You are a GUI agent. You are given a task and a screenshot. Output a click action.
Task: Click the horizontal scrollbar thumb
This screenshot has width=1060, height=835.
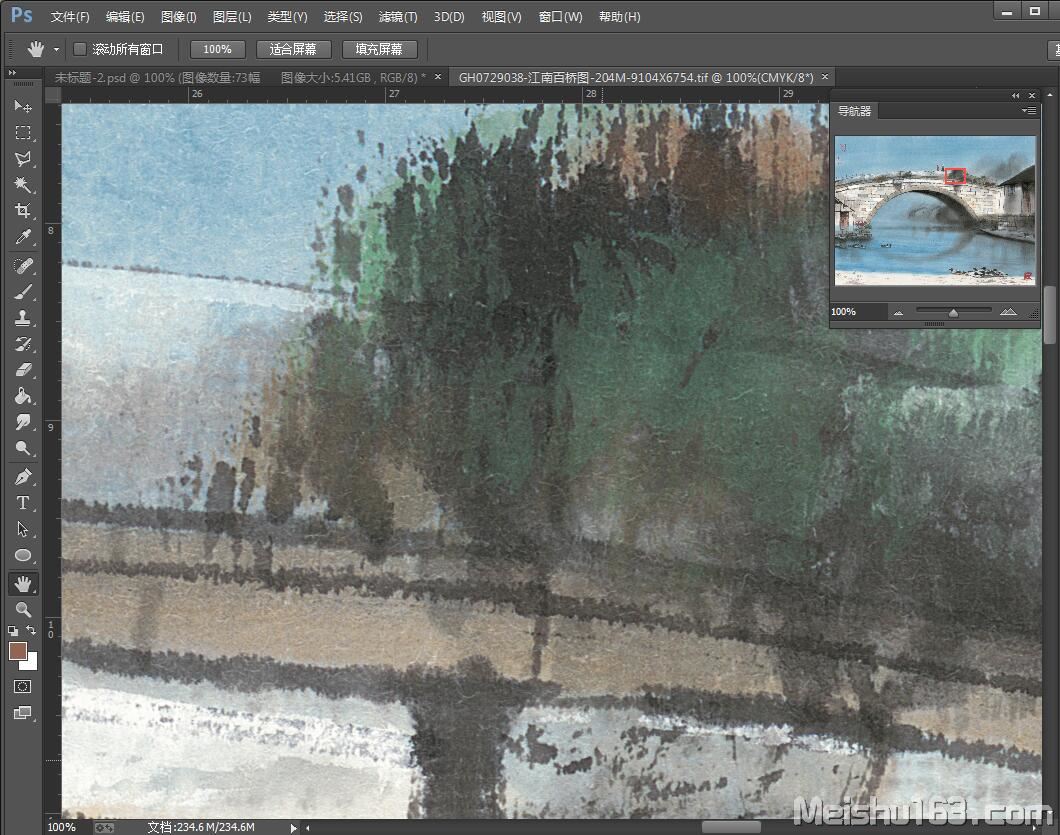[x=731, y=828]
